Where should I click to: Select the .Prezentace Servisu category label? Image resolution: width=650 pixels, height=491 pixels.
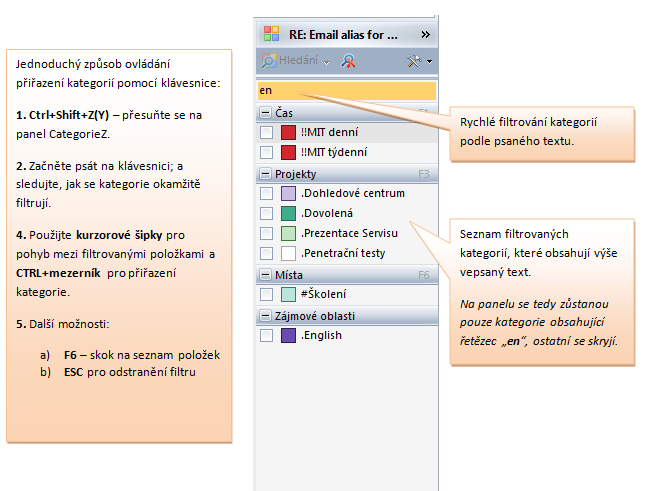tap(349, 233)
